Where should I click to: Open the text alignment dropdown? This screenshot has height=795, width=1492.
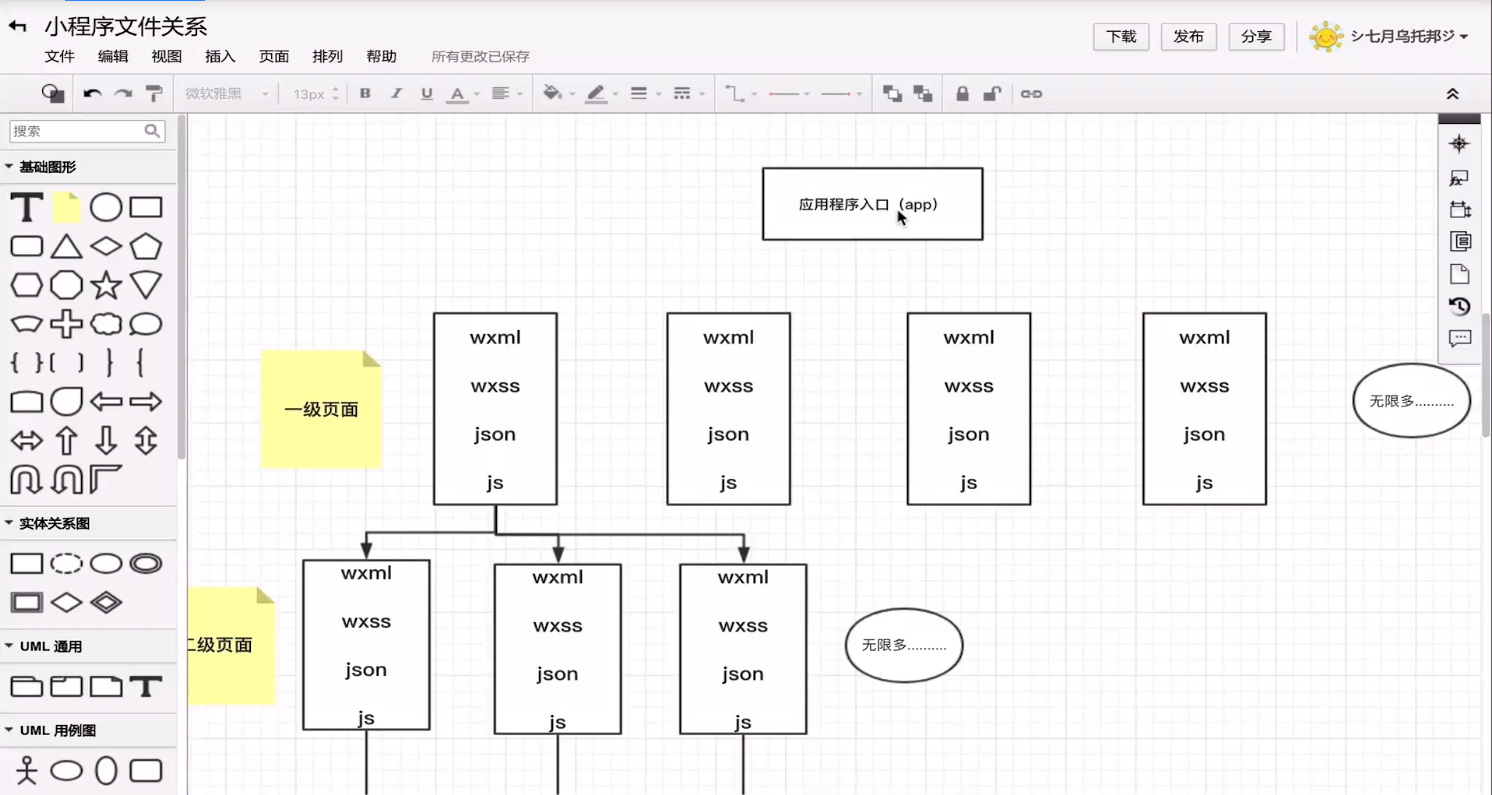pos(507,94)
